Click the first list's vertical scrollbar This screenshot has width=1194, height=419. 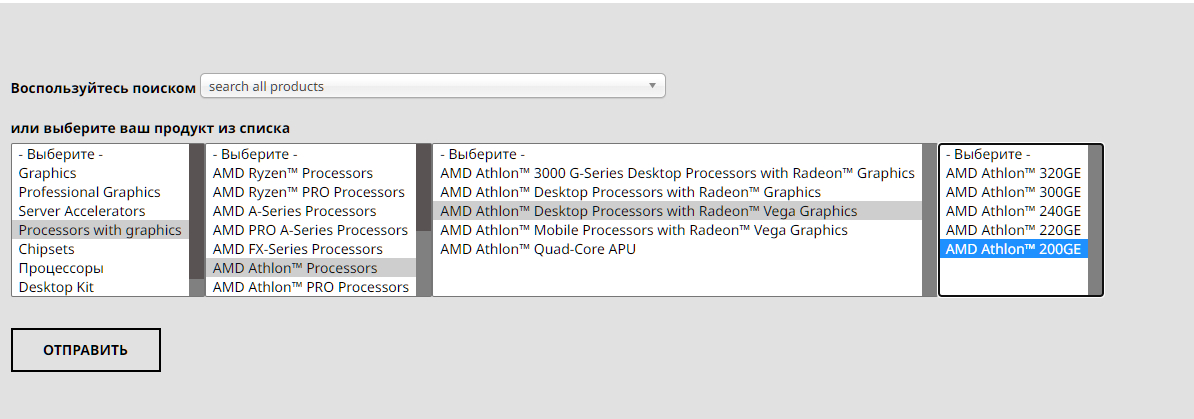pyautogui.click(x=196, y=220)
